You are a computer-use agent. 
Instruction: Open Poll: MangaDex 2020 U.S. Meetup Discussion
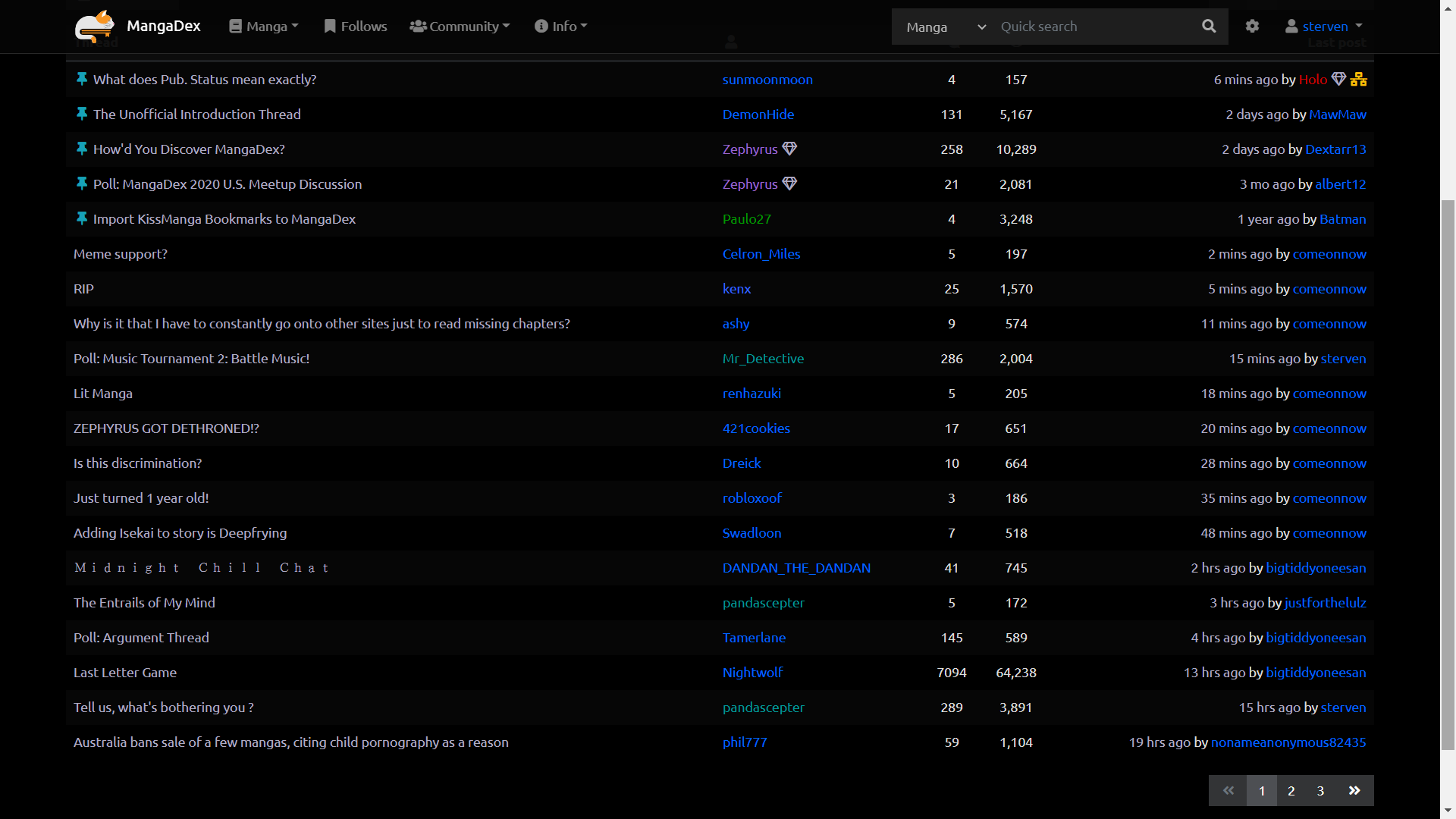(x=227, y=184)
